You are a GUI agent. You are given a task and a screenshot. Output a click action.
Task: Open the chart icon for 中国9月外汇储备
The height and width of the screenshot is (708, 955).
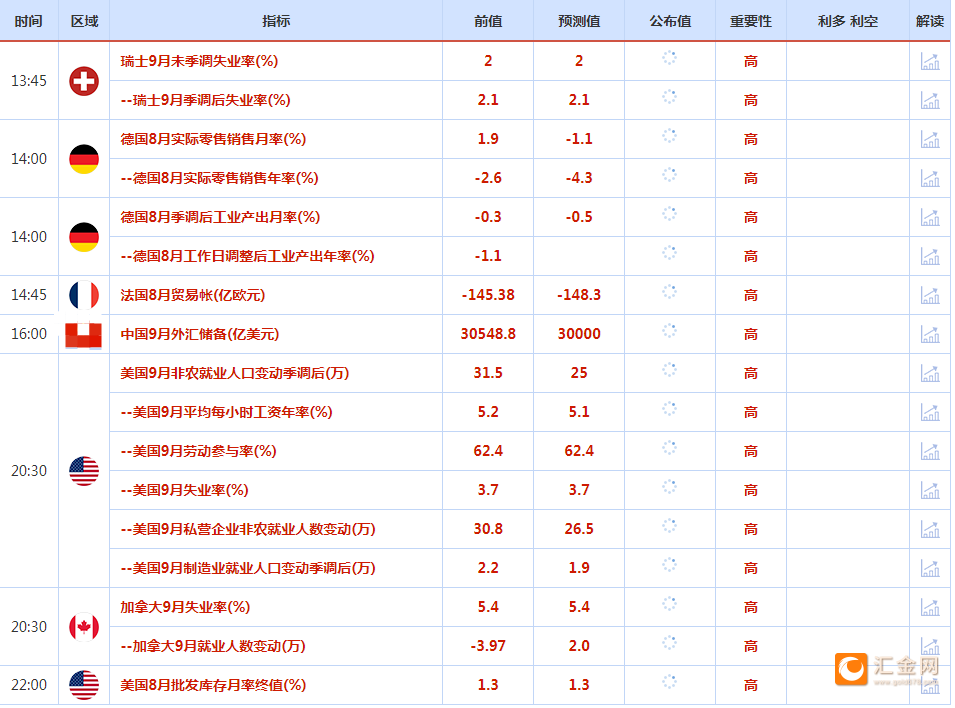coord(930,334)
